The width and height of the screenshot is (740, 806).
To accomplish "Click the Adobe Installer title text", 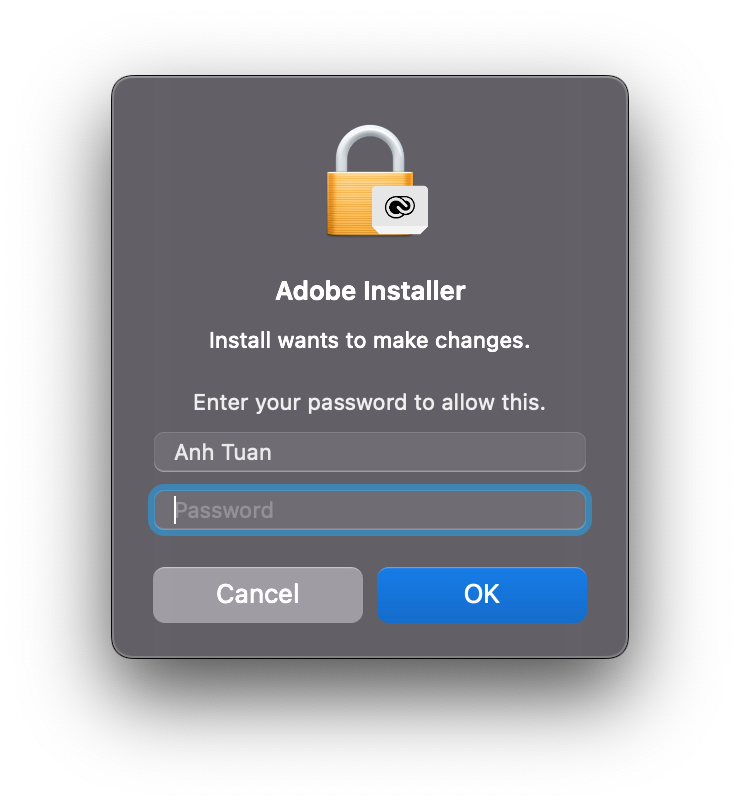I will [370, 291].
